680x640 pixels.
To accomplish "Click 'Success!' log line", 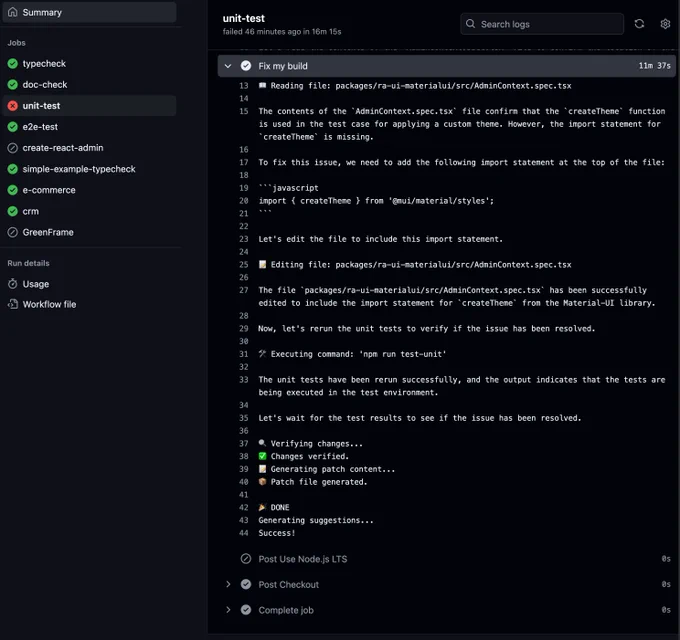I will (277, 533).
